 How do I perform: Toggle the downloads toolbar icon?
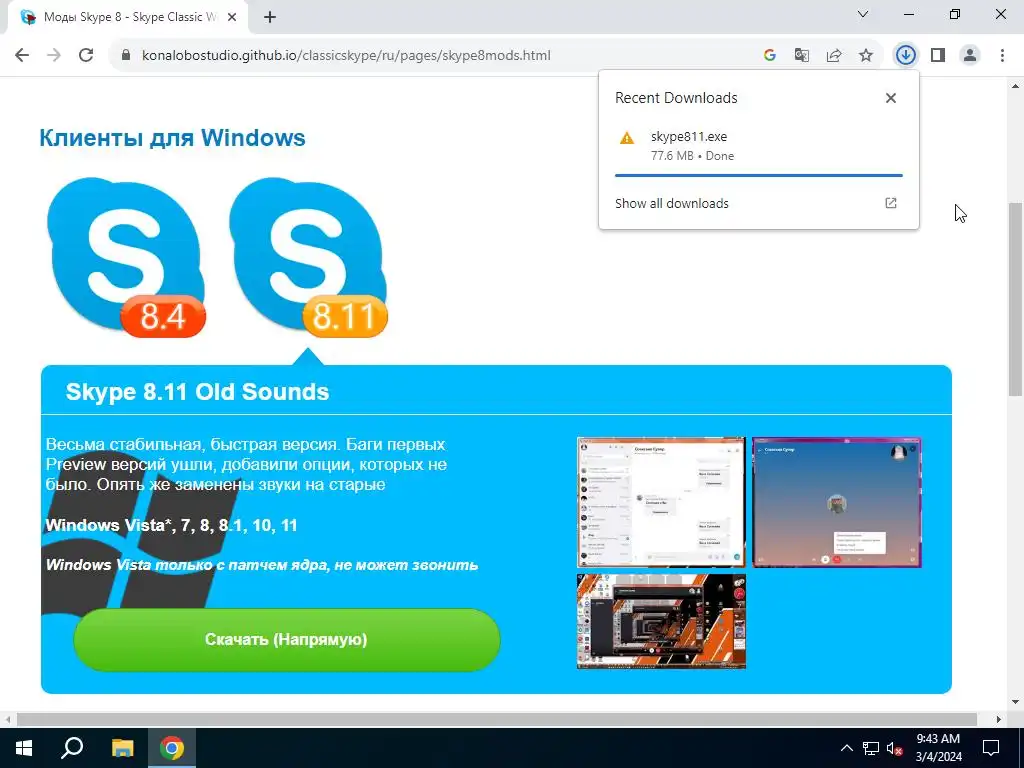pyautogui.click(x=905, y=56)
